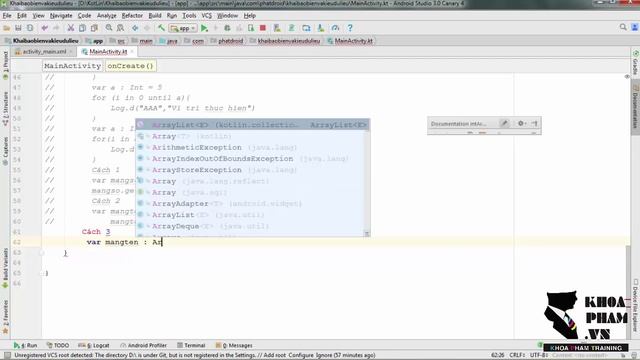Viewport: 640px width, 360px height.
Task: Open Find with the magnifier icon
Action: click(109, 28)
